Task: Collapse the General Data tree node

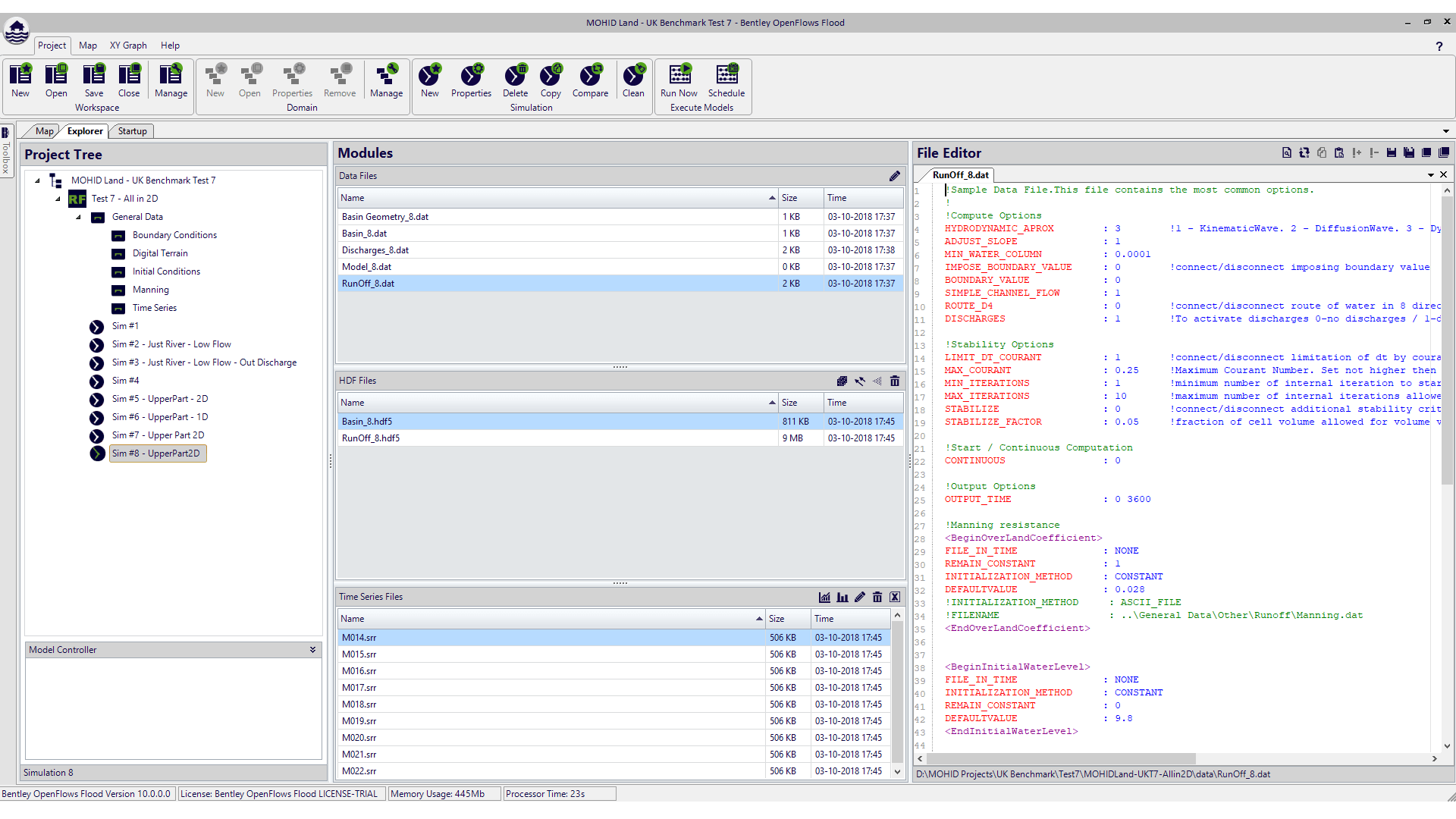Action: point(78,217)
